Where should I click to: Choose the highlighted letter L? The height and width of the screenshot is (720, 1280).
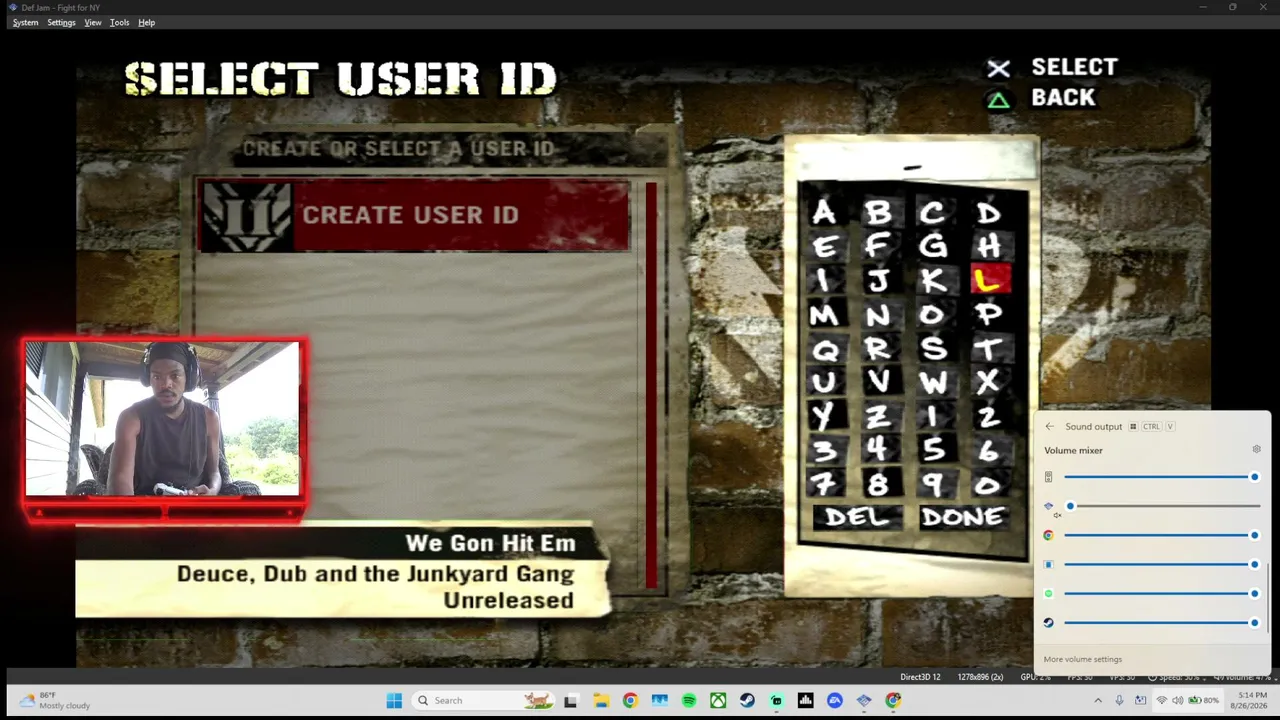tap(989, 281)
